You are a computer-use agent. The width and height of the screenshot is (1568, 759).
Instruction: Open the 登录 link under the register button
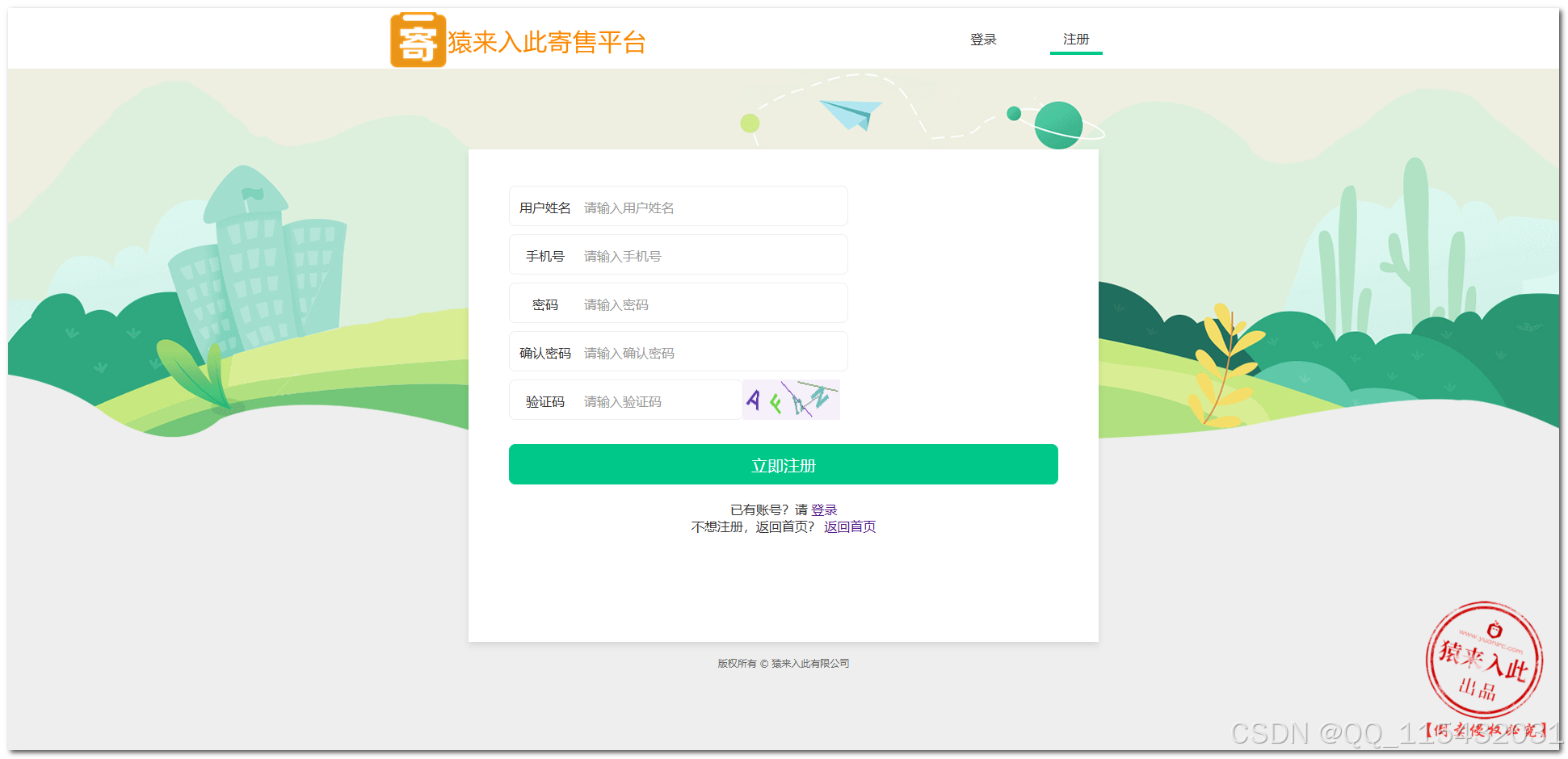(x=824, y=509)
